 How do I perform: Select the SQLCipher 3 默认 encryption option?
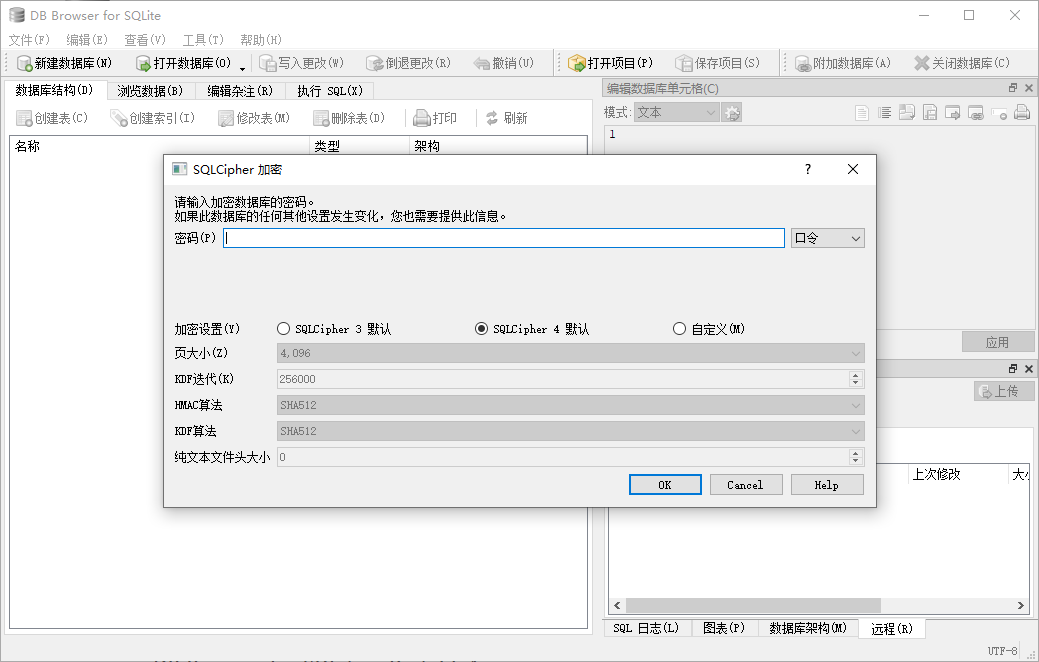(x=283, y=328)
